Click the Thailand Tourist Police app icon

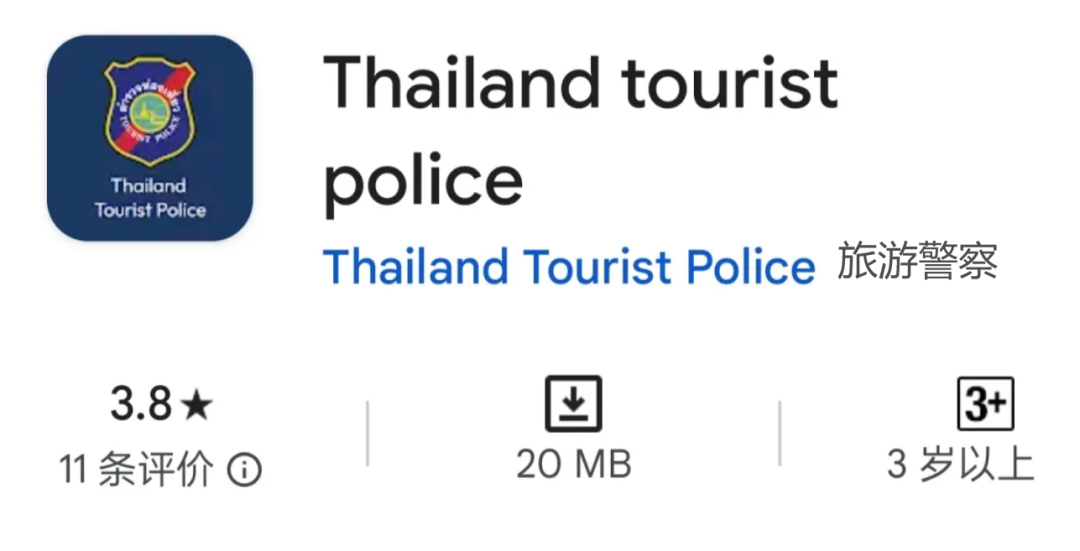150,138
